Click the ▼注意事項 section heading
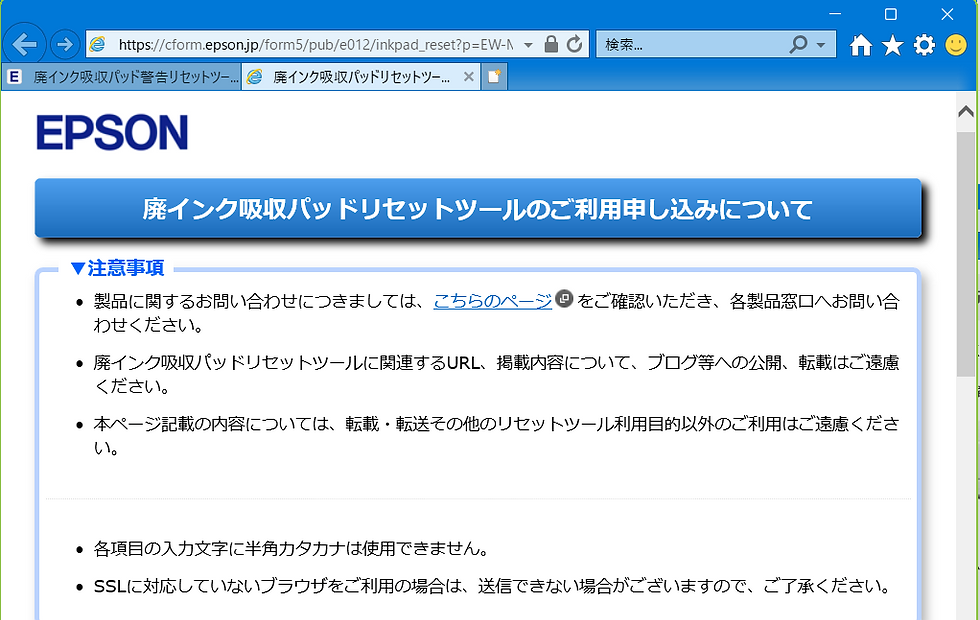The width and height of the screenshot is (980, 620). tap(118, 268)
